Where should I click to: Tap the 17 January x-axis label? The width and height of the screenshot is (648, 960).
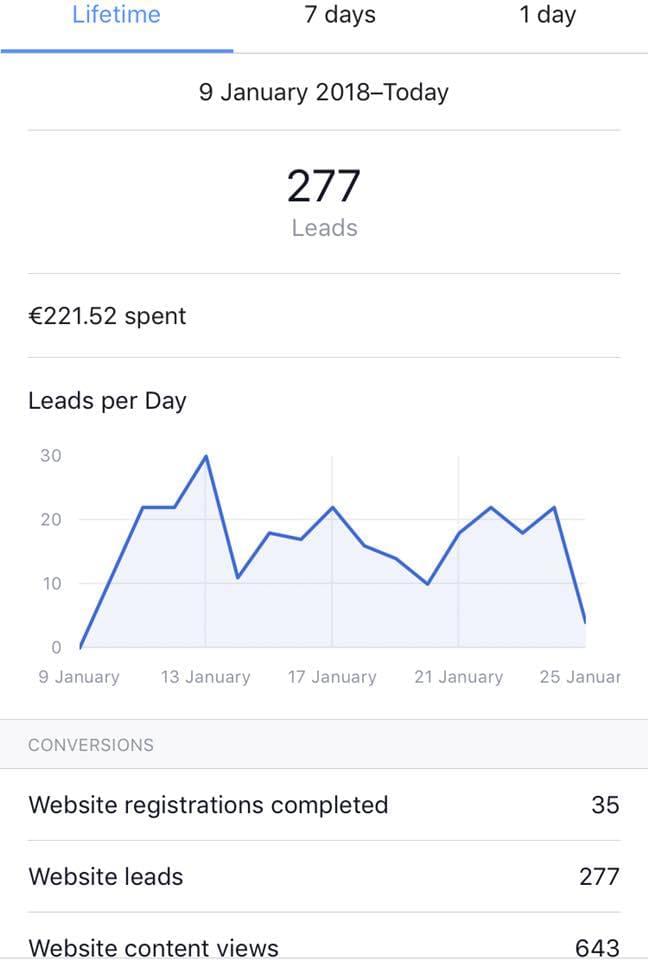[332, 677]
